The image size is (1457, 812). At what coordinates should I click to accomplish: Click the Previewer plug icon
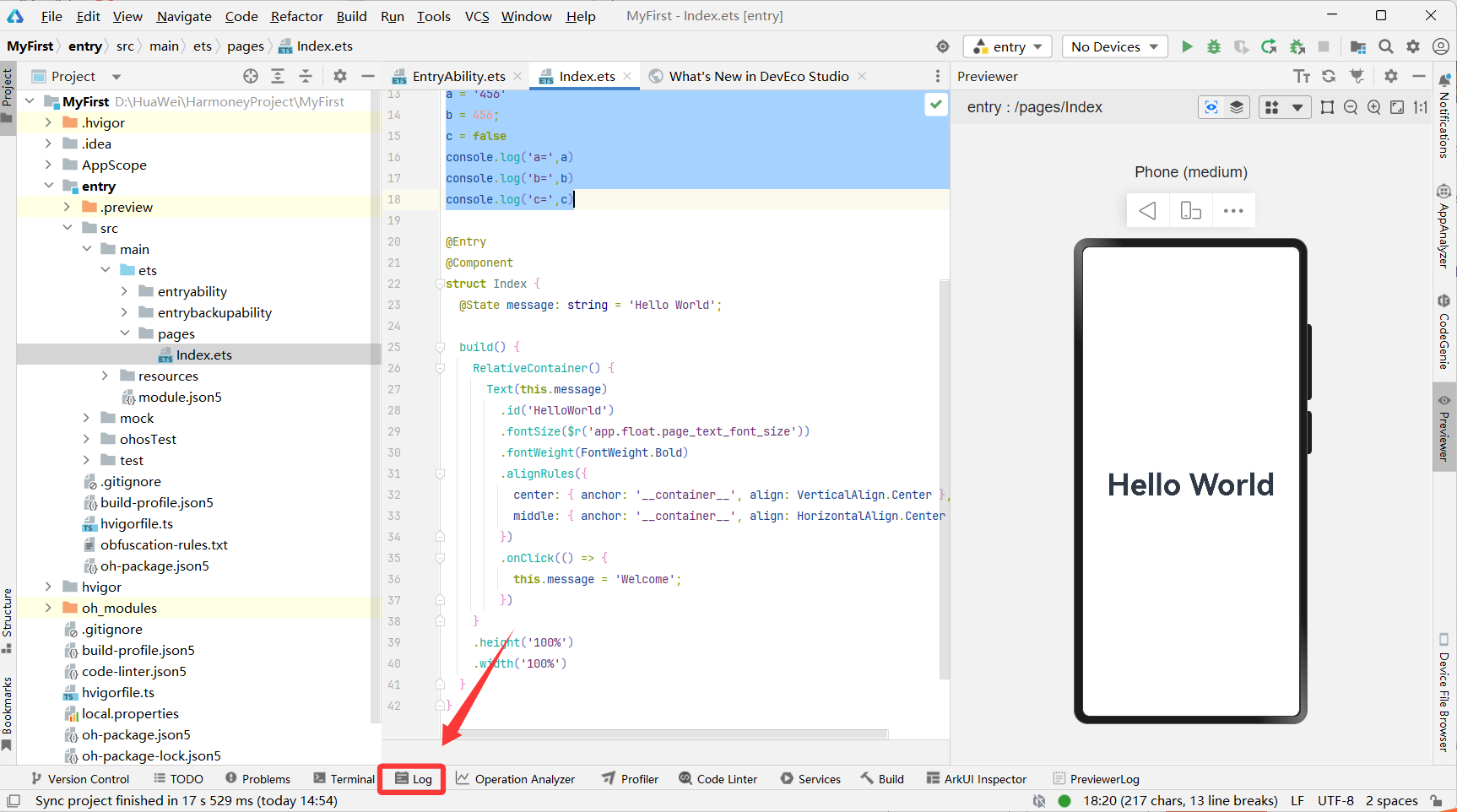click(1357, 76)
